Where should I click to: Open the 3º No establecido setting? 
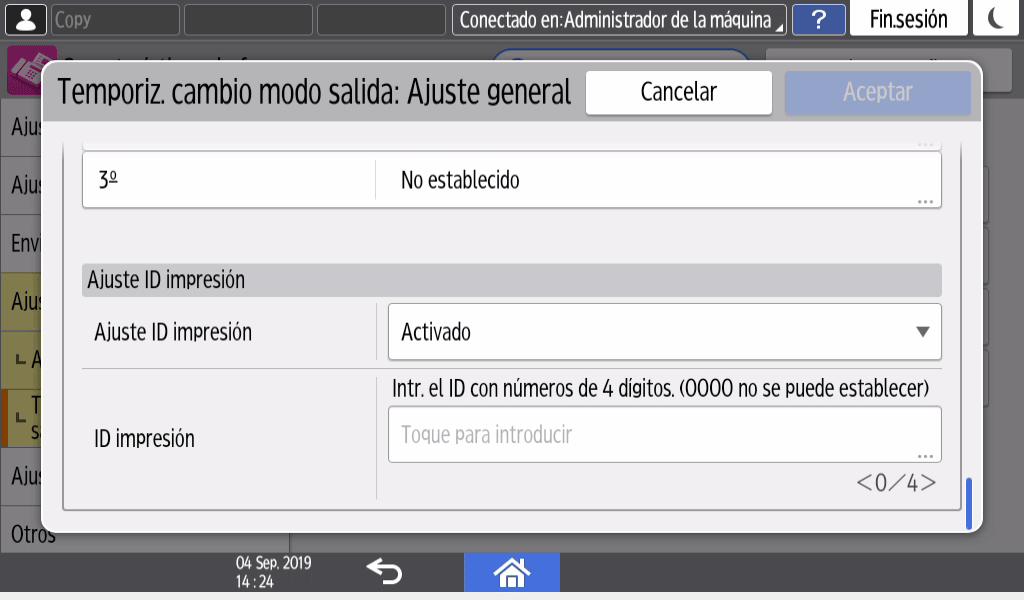pyautogui.click(x=511, y=181)
